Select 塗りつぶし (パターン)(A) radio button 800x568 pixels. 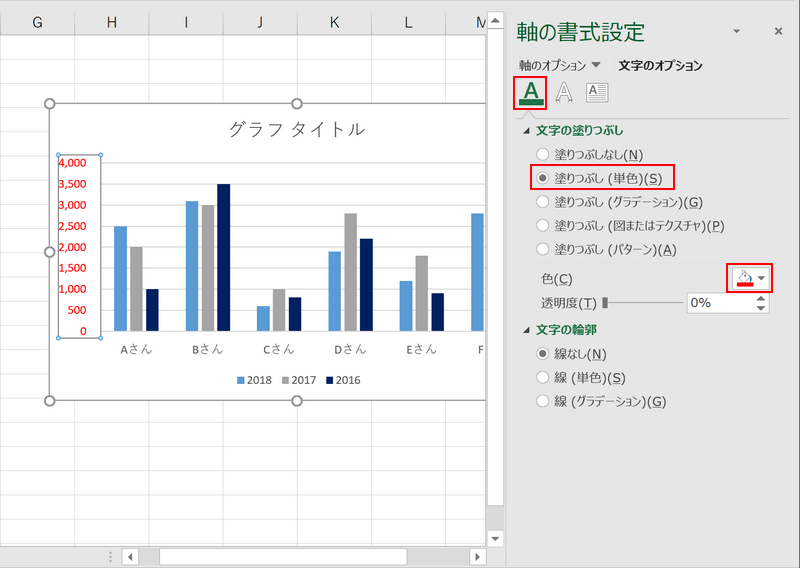pyautogui.click(x=542, y=249)
